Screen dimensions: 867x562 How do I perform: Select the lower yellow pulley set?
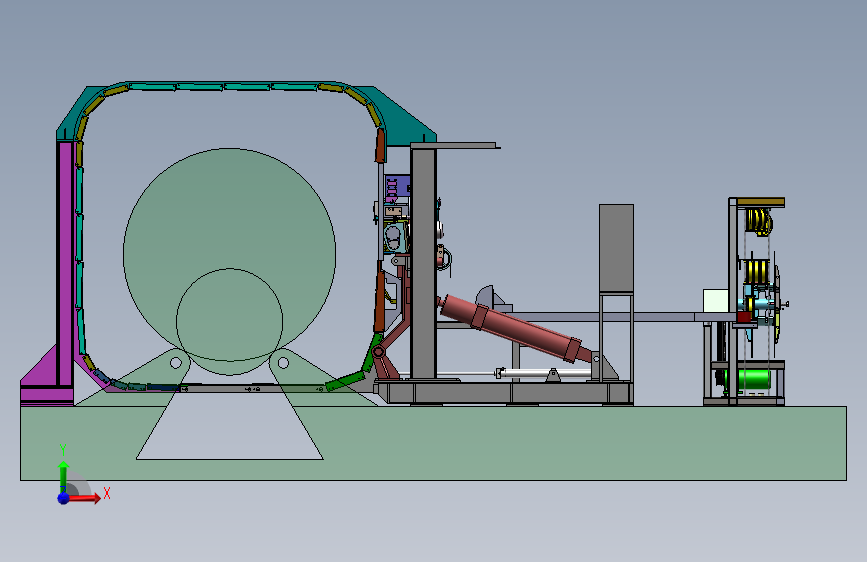758,272
